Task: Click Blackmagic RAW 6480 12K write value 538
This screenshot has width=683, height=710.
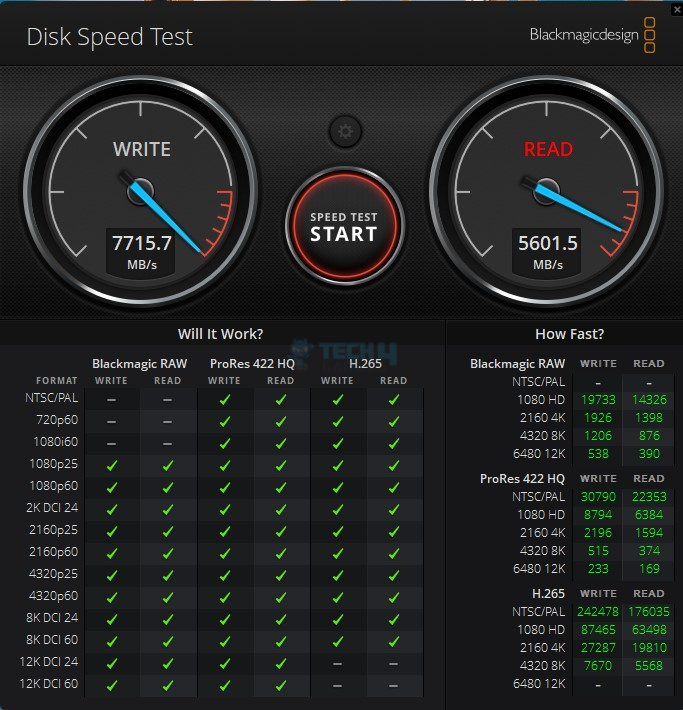Action: (x=598, y=454)
